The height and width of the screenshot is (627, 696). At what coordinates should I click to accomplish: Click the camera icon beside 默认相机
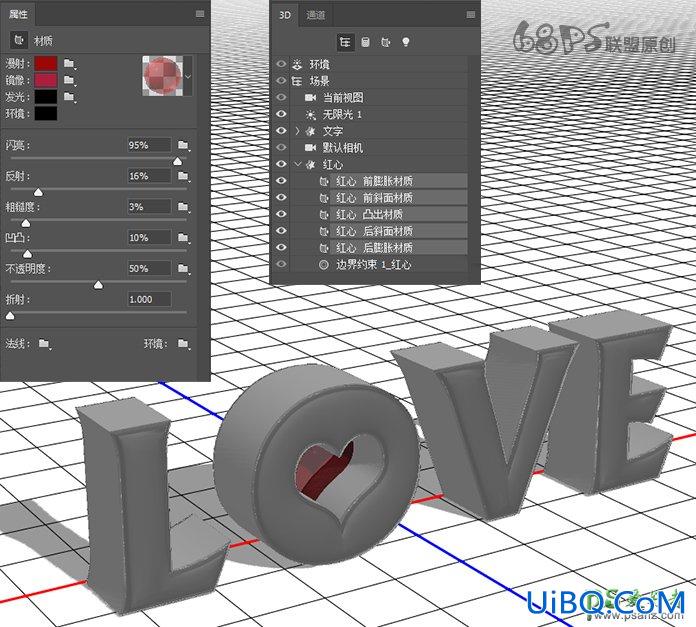310,147
